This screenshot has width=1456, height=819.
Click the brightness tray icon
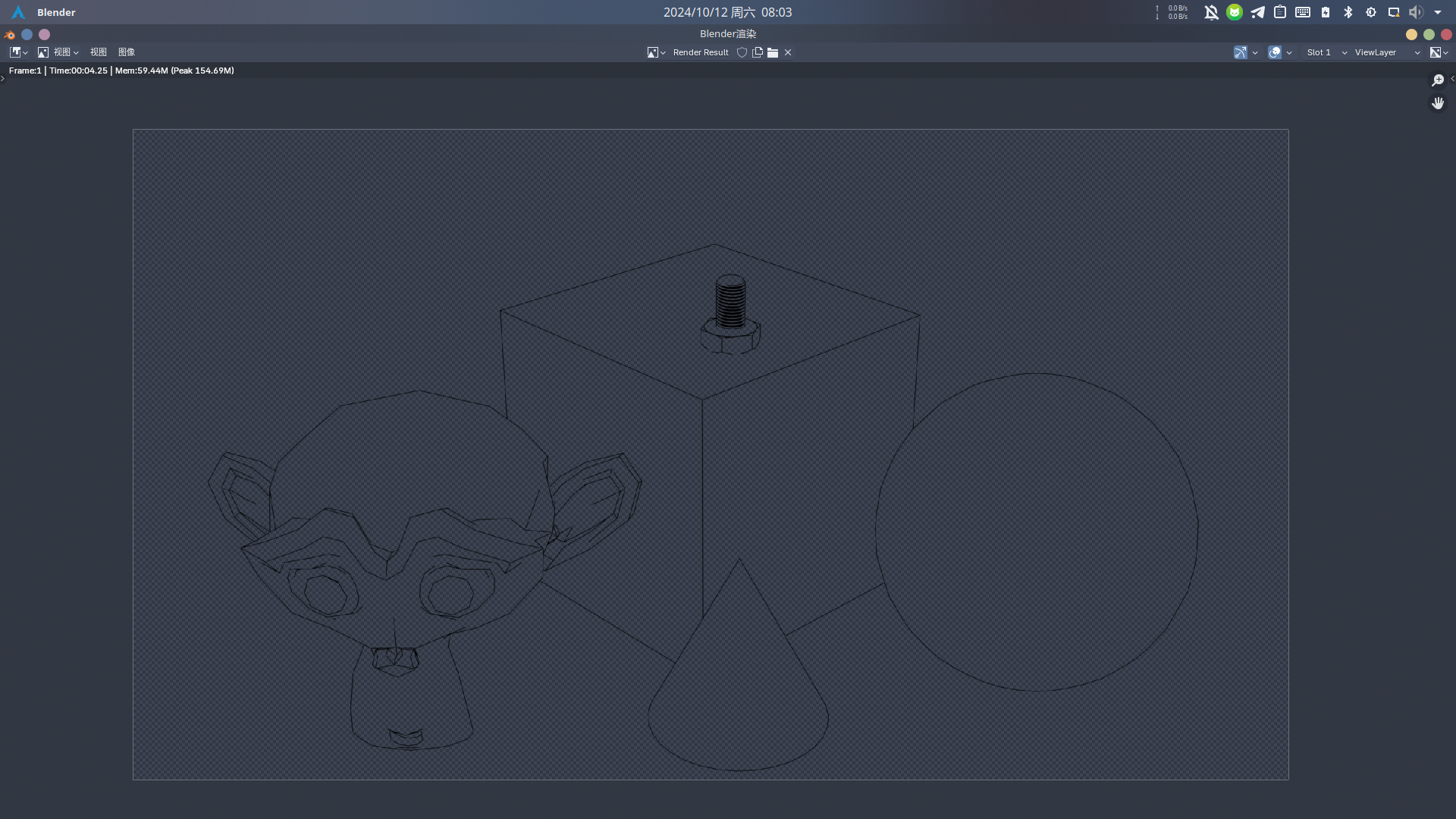pos(1371,12)
